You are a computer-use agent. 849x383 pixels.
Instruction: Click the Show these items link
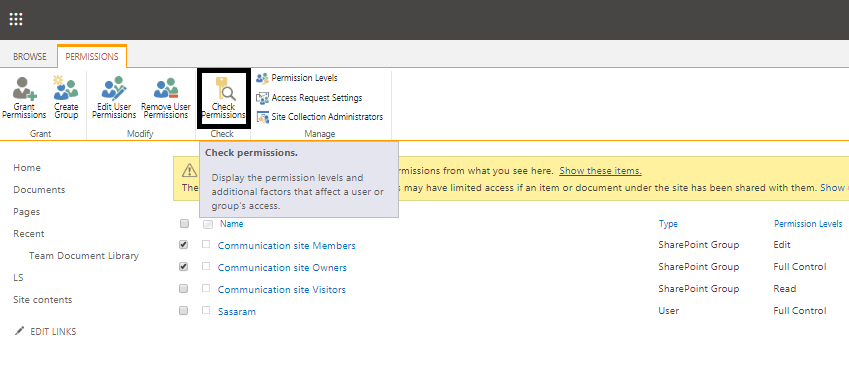(x=600, y=171)
